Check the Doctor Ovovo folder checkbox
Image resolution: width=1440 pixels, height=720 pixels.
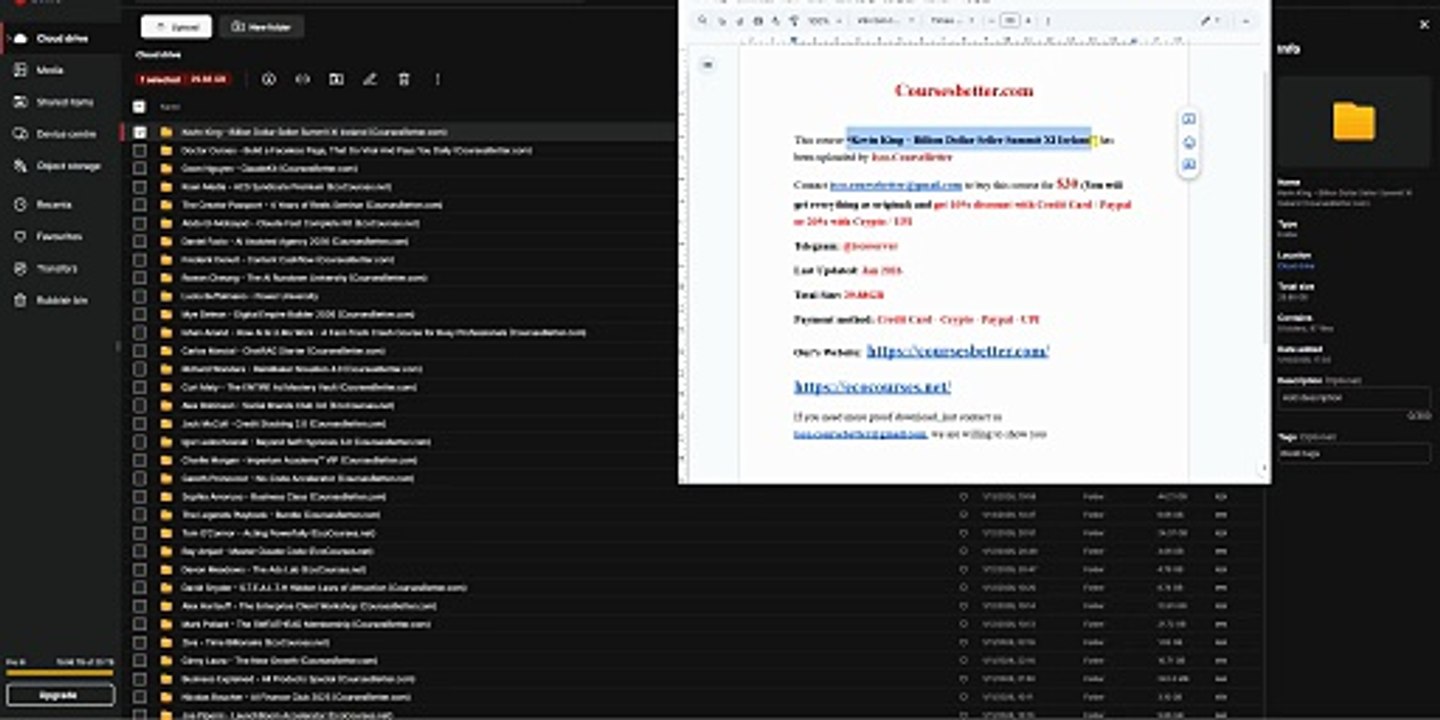[x=139, y=151]
